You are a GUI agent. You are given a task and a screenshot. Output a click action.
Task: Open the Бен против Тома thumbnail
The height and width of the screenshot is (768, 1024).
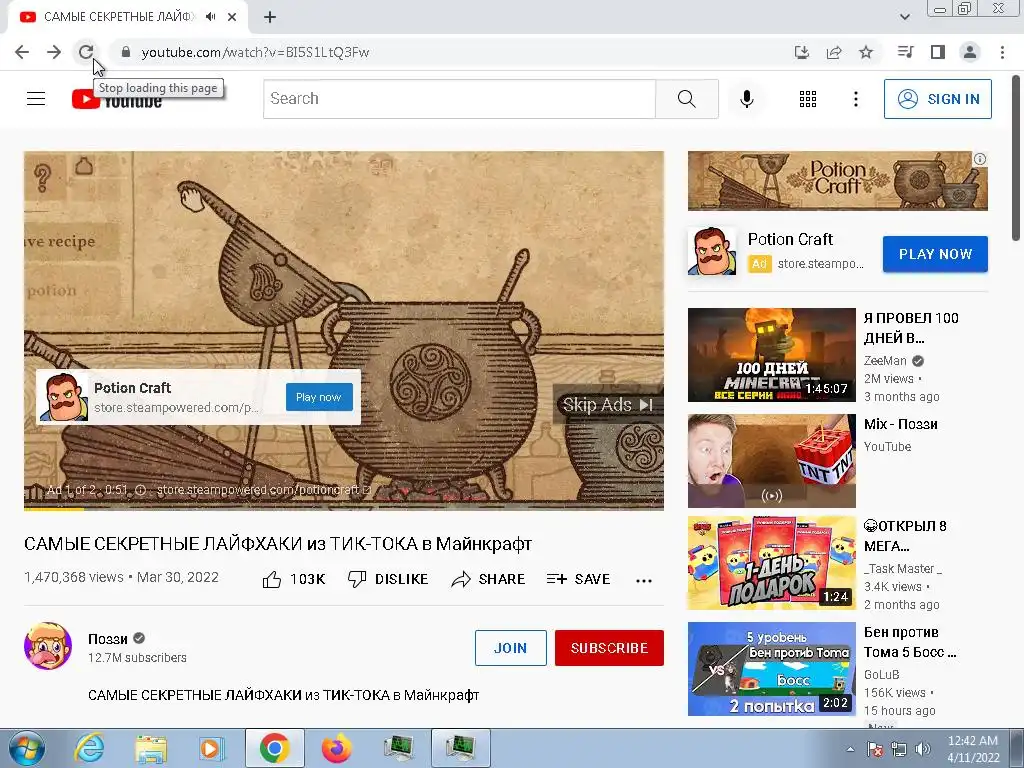tap(771, 669)
